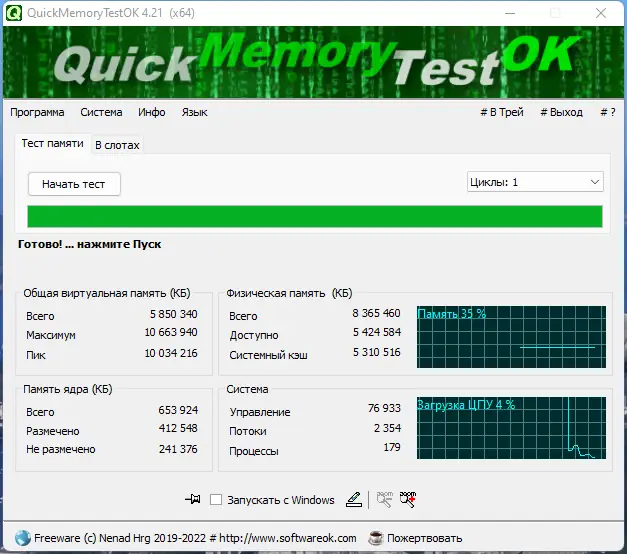Click the Управление value 76 933

point(384,408)
